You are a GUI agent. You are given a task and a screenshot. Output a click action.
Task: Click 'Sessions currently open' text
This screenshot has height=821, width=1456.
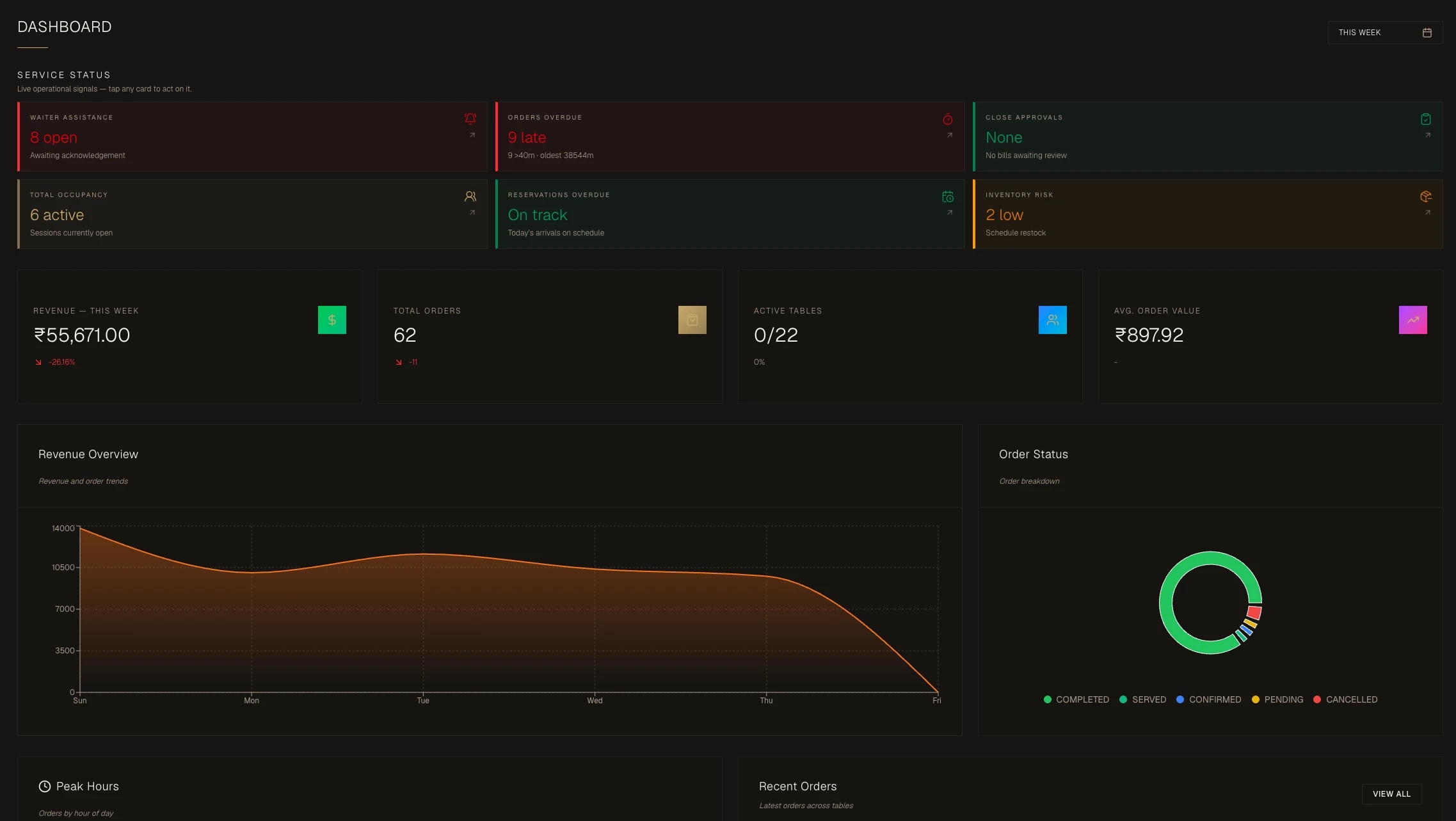pos(71,233)
